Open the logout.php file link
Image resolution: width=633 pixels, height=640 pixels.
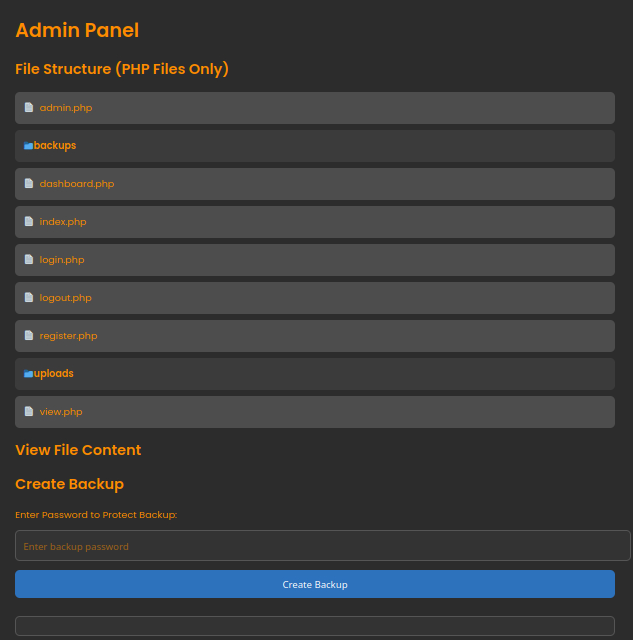[66, 298]
